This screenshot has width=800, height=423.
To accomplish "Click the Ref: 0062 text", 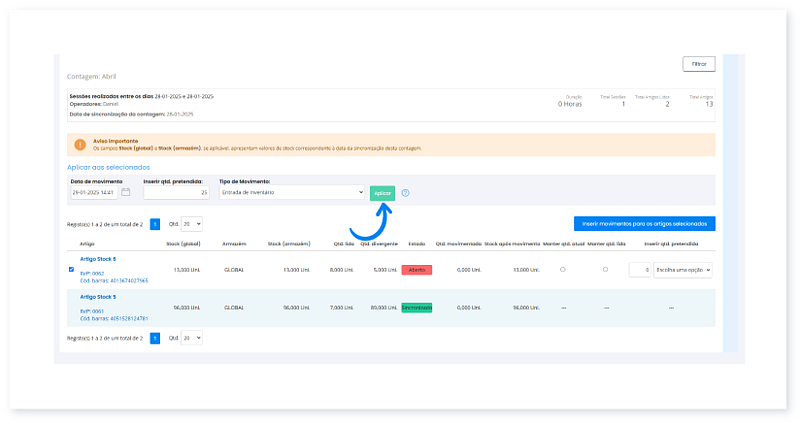I will 92,273.
